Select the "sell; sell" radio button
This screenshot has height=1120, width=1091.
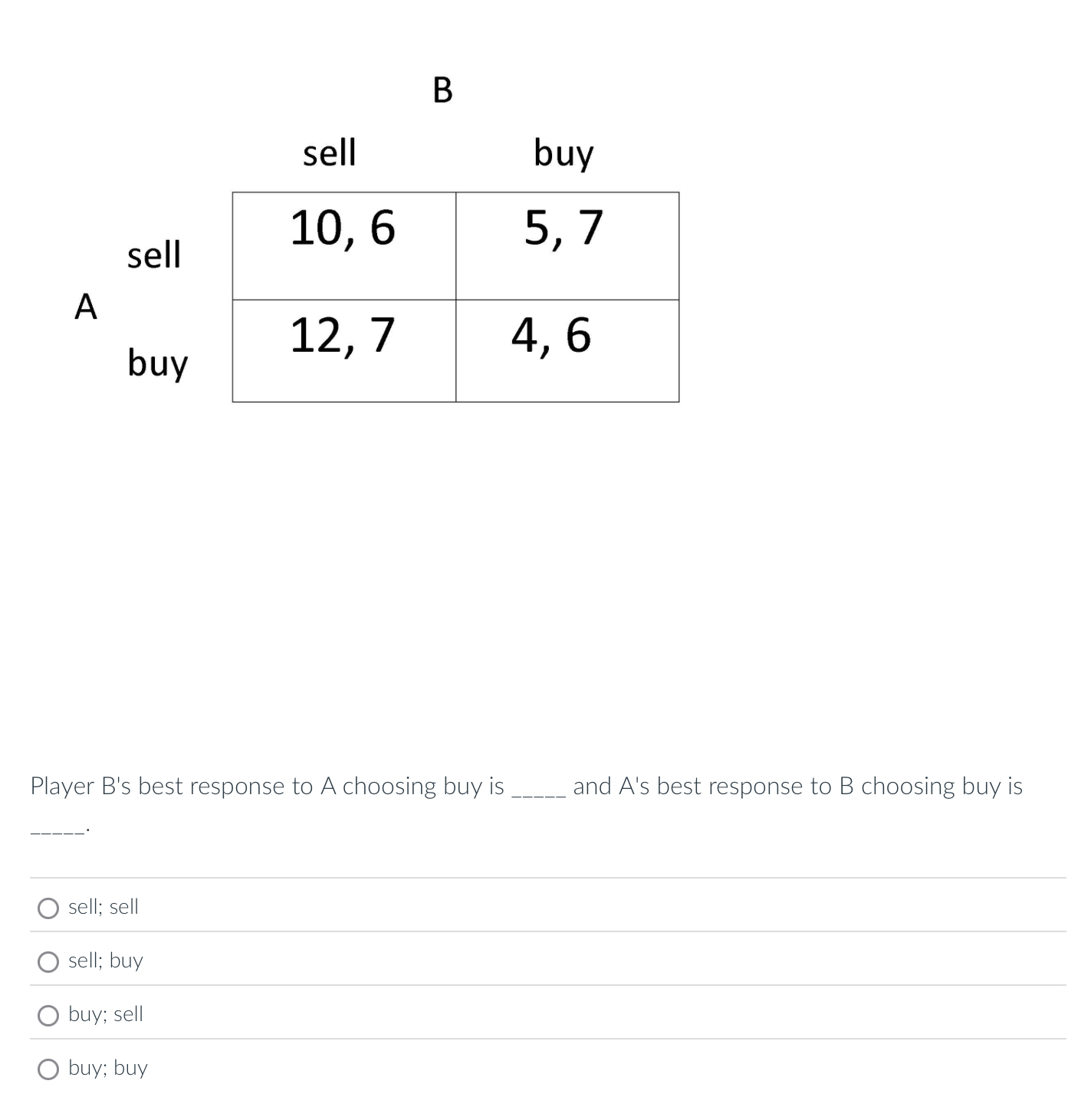tap(48, 908)
